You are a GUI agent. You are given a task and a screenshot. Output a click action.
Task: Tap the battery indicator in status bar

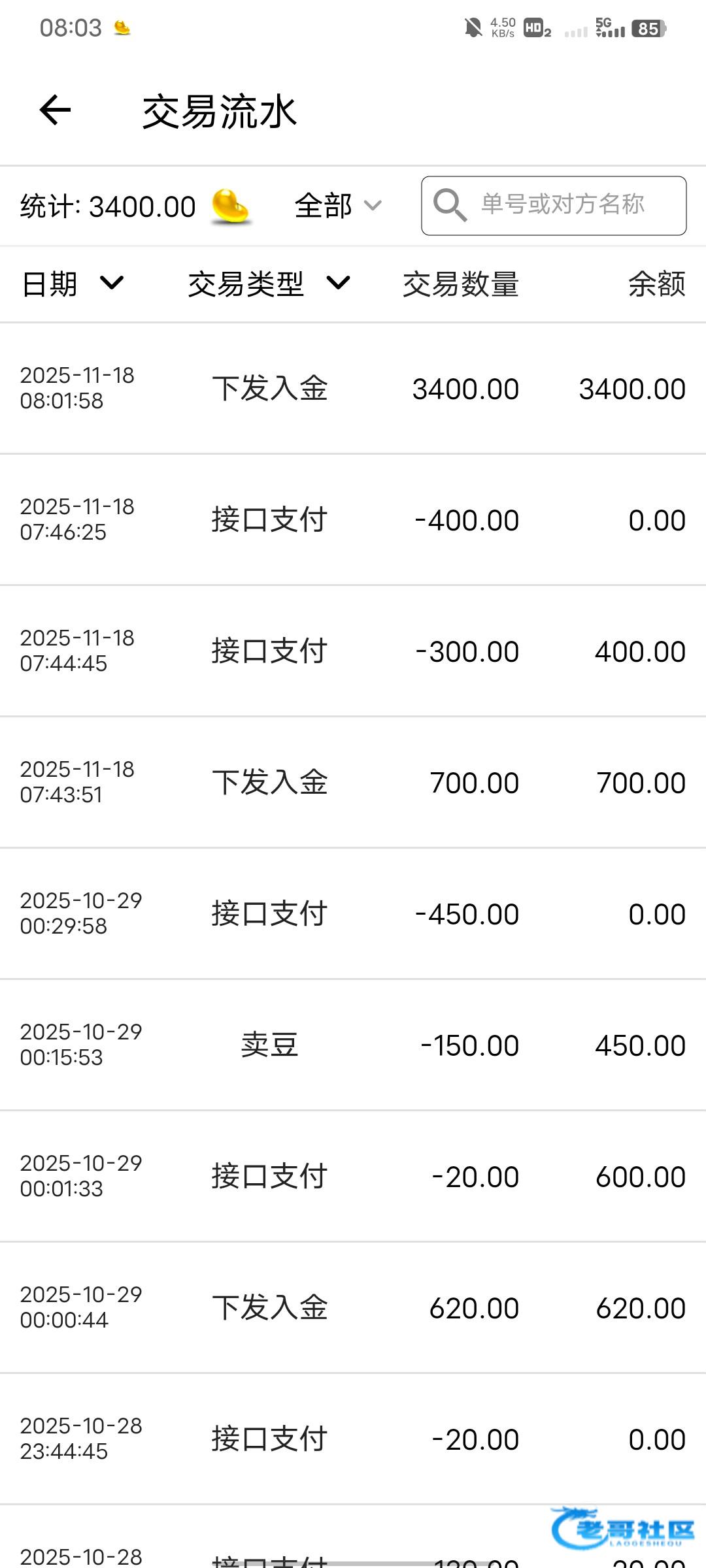coord(648,29)
